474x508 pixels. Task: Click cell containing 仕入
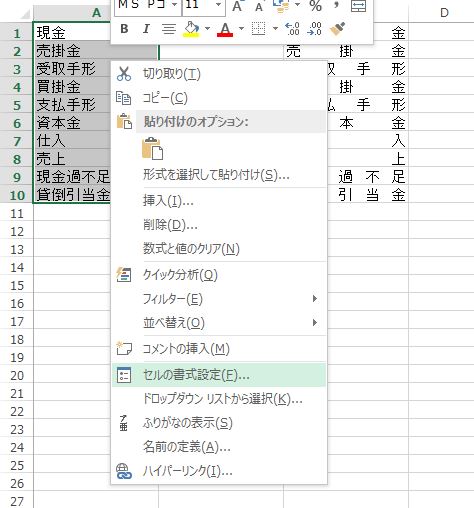pyautogui.click(x=72, y=141)
